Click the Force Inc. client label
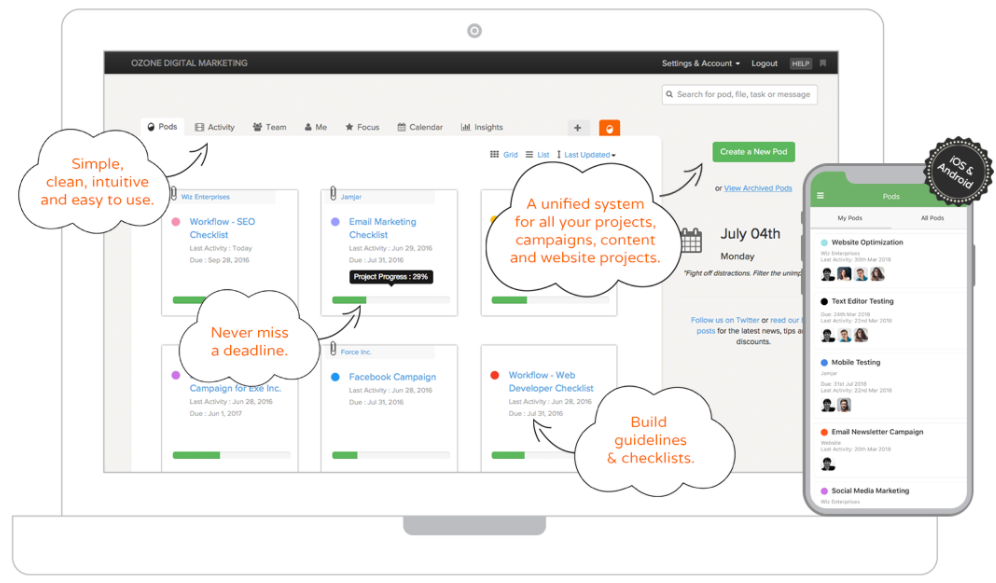 pyautogui.click(x=356, y=352)
